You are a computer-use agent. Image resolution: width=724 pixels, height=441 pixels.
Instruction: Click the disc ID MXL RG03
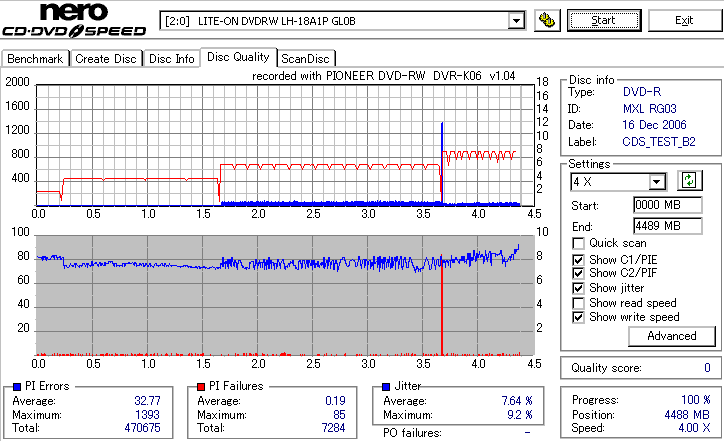click(650, 109)
